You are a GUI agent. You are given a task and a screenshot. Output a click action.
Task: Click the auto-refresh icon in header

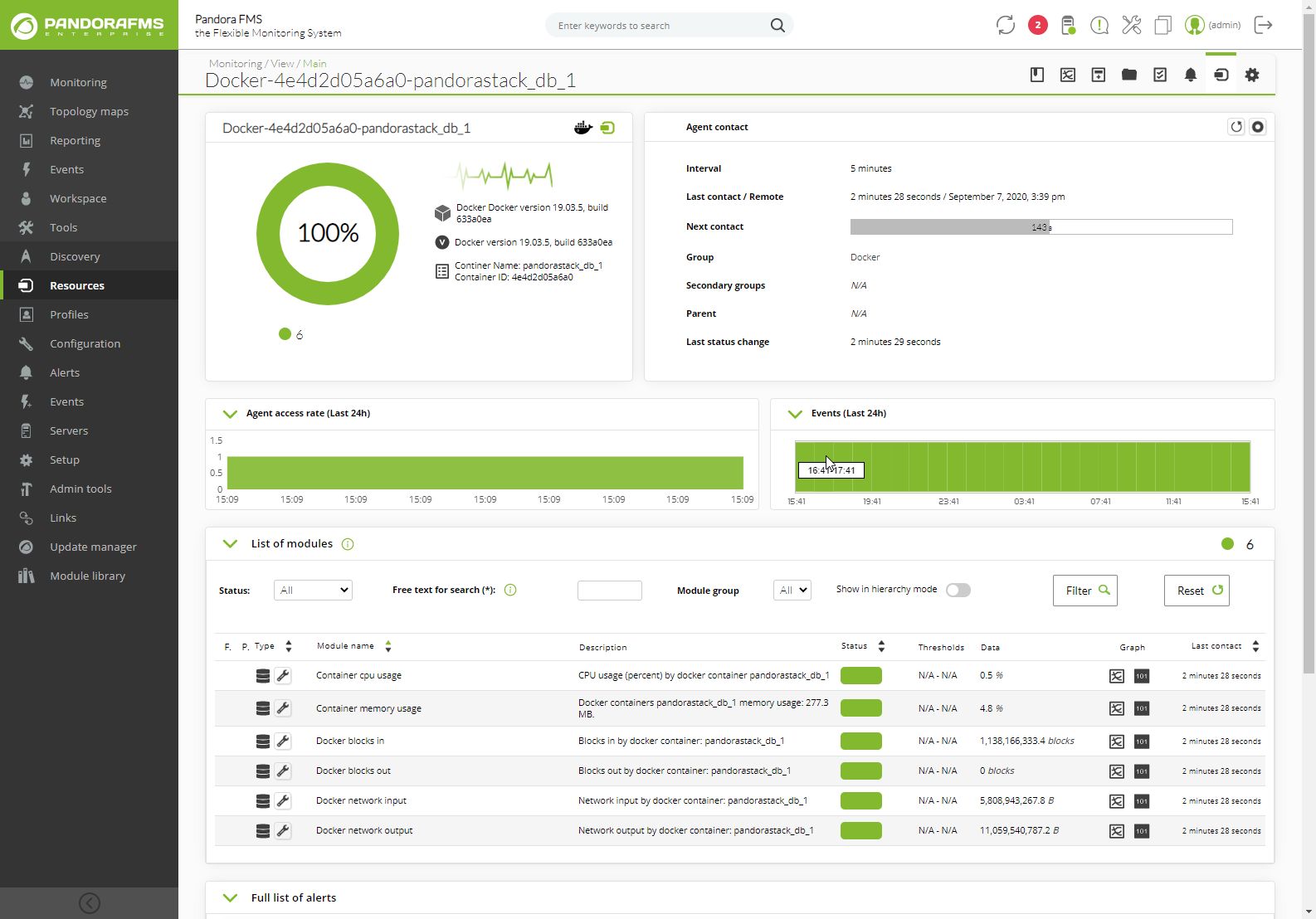tap(1006, 25)
